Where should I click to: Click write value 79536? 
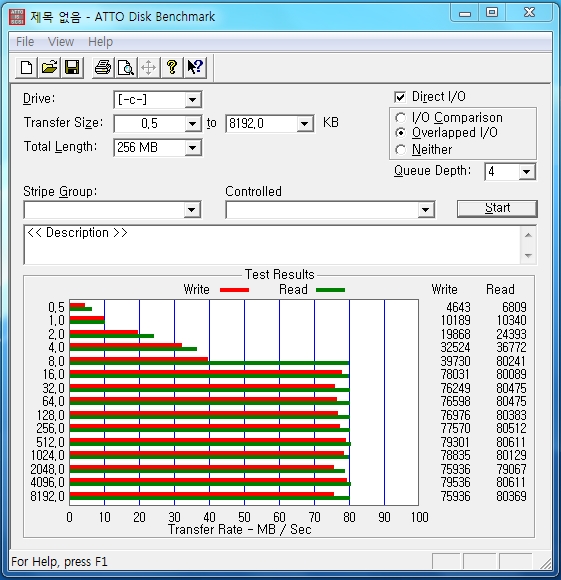(x=455, y=482)
